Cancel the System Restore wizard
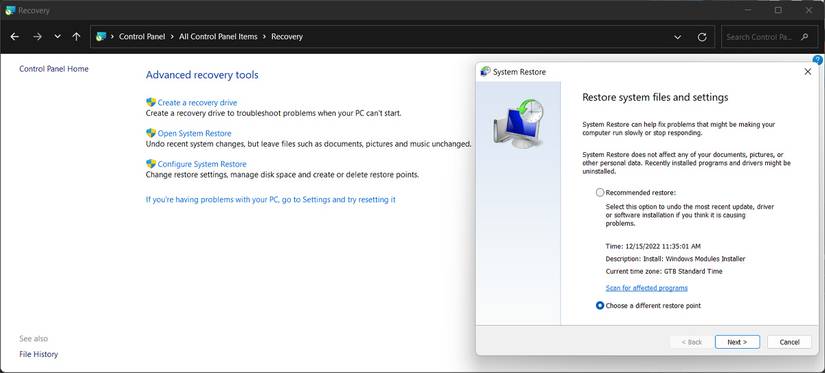 tap(789, 342)
